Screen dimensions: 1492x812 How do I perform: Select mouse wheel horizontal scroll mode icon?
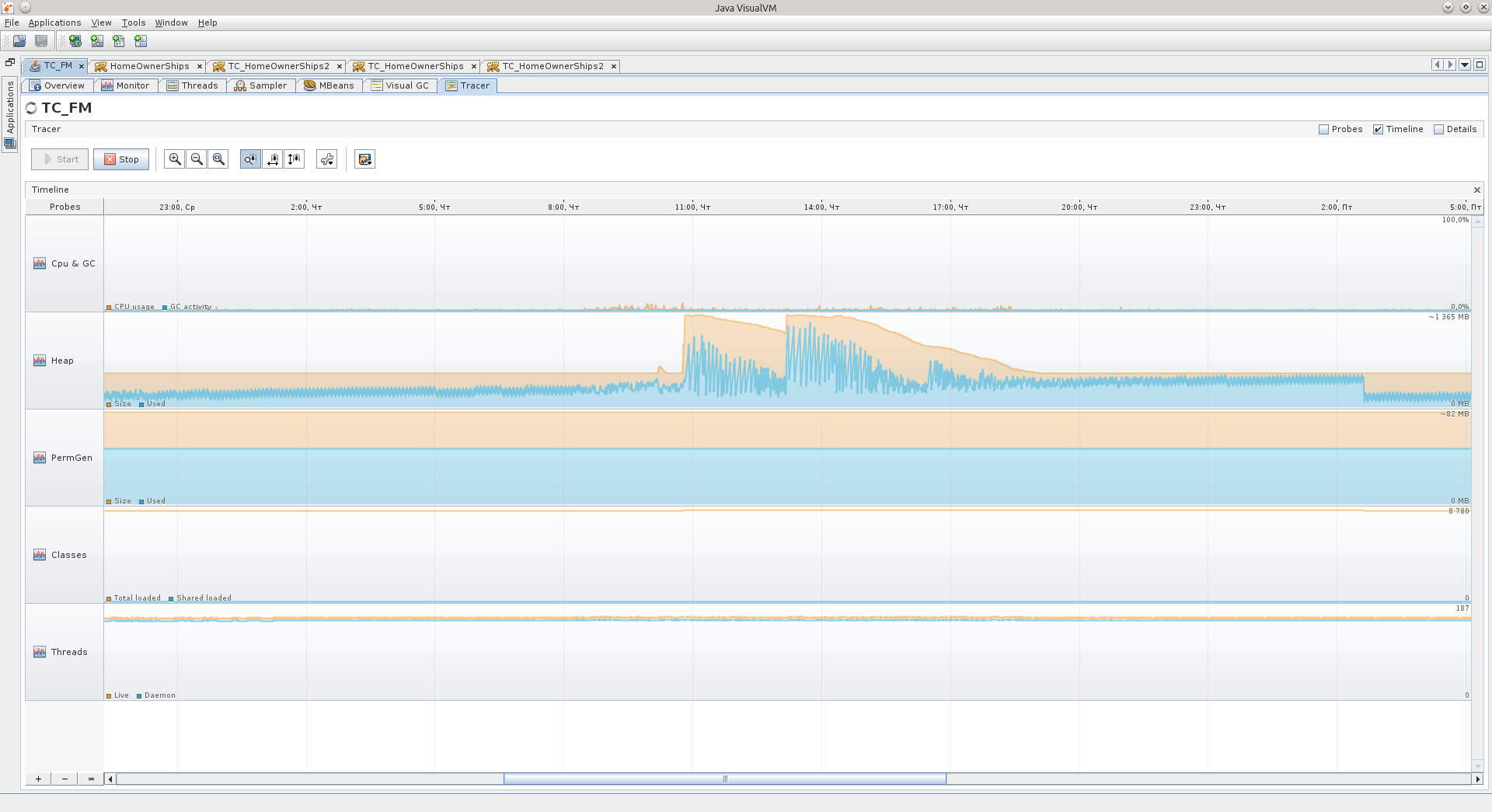(273, 159)
